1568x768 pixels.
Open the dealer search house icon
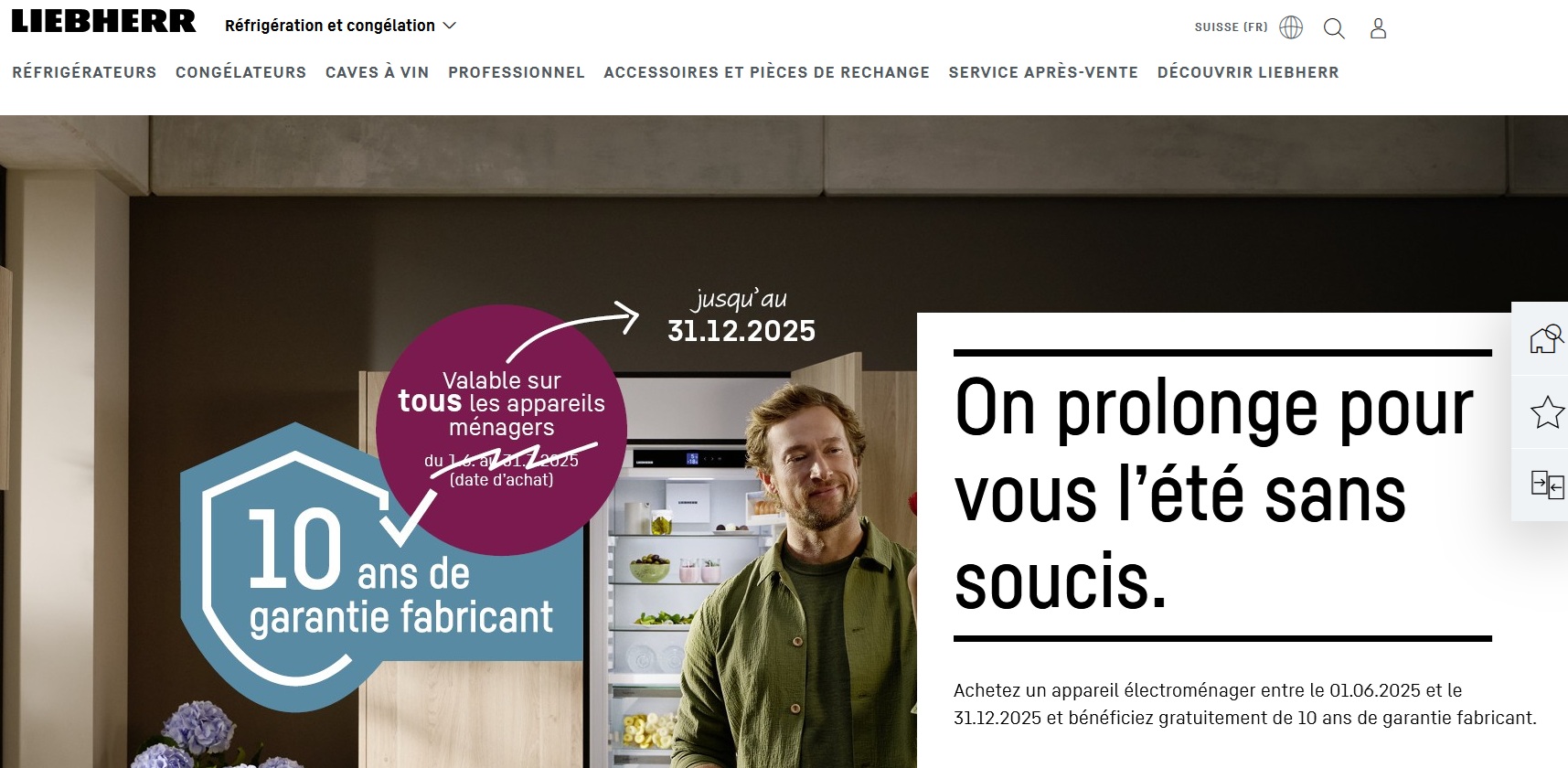pos(1546,338)
